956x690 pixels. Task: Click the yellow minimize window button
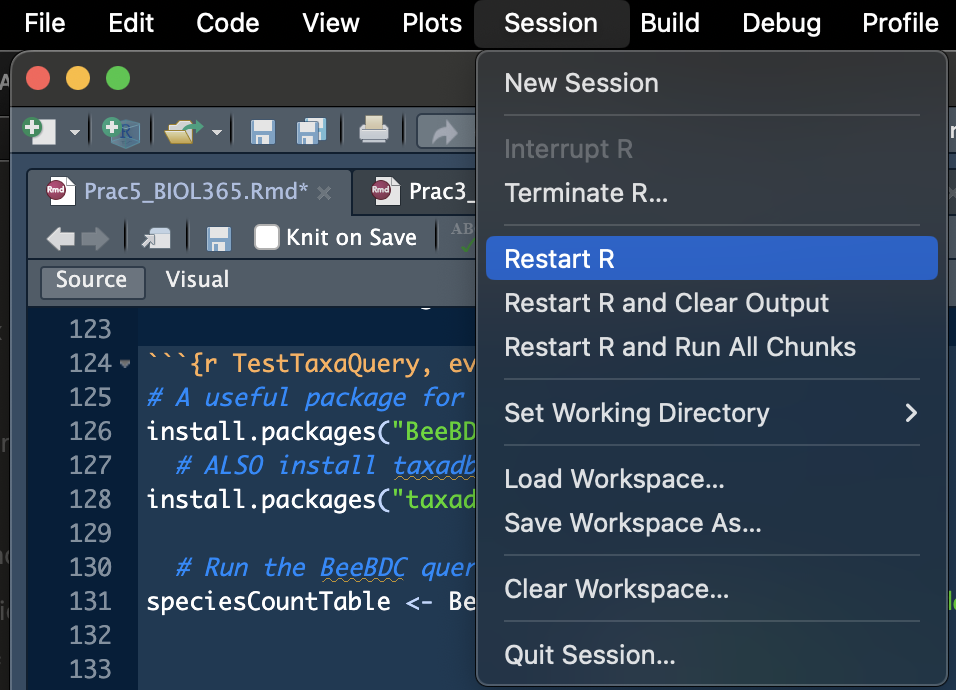tap(77, 78)
